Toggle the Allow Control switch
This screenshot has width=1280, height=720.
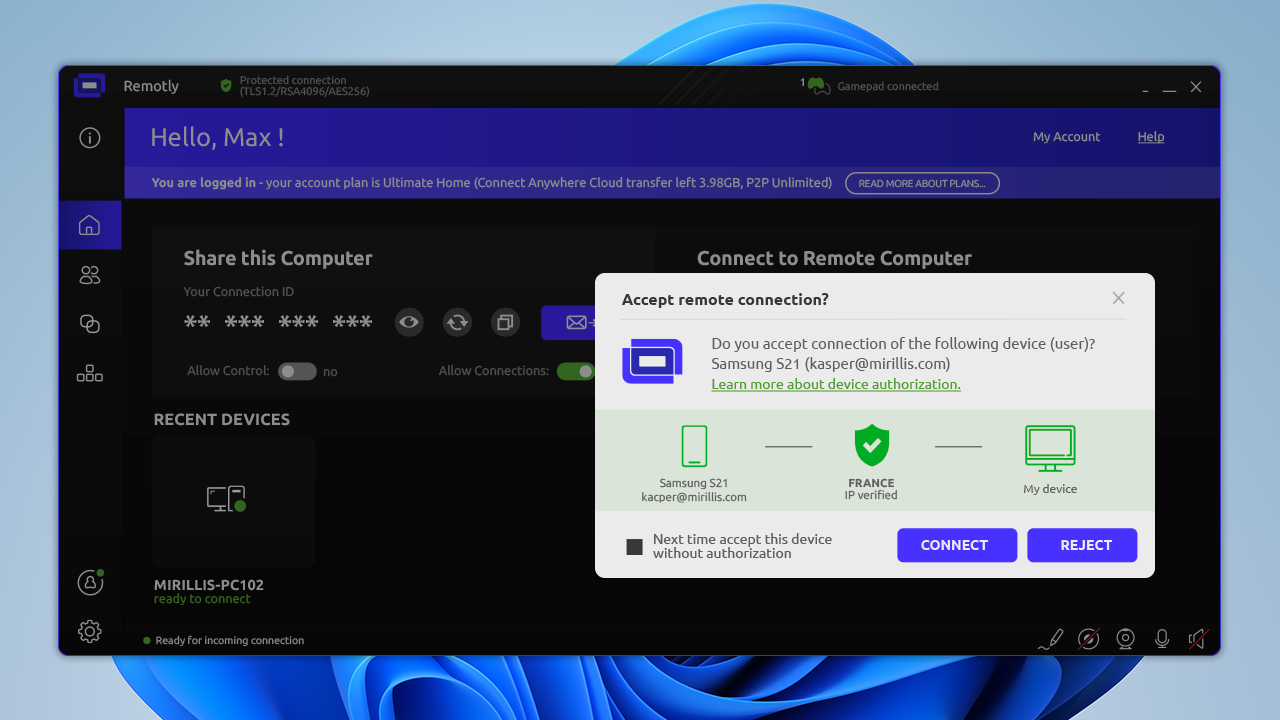point(297,371)
